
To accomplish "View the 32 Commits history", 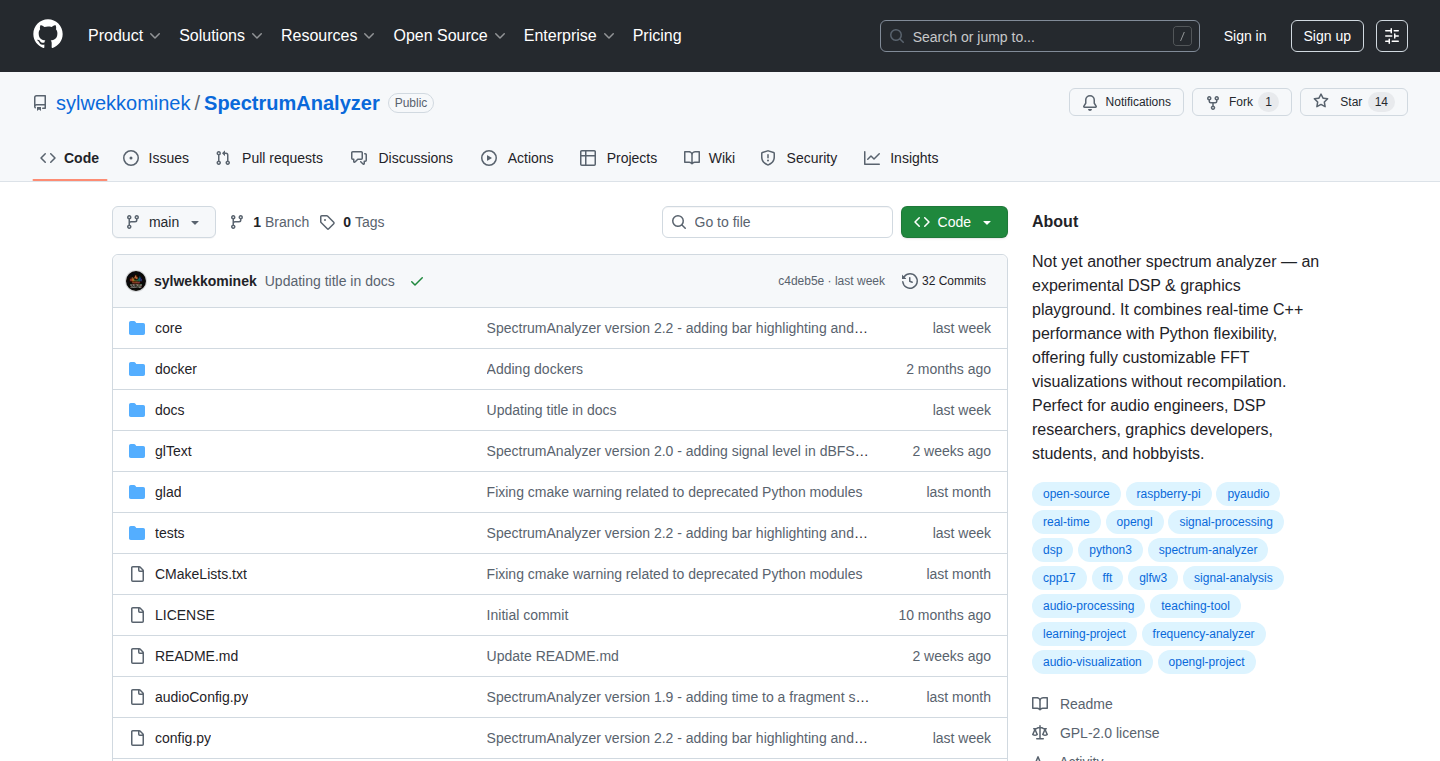I will (x=944, y=281).
